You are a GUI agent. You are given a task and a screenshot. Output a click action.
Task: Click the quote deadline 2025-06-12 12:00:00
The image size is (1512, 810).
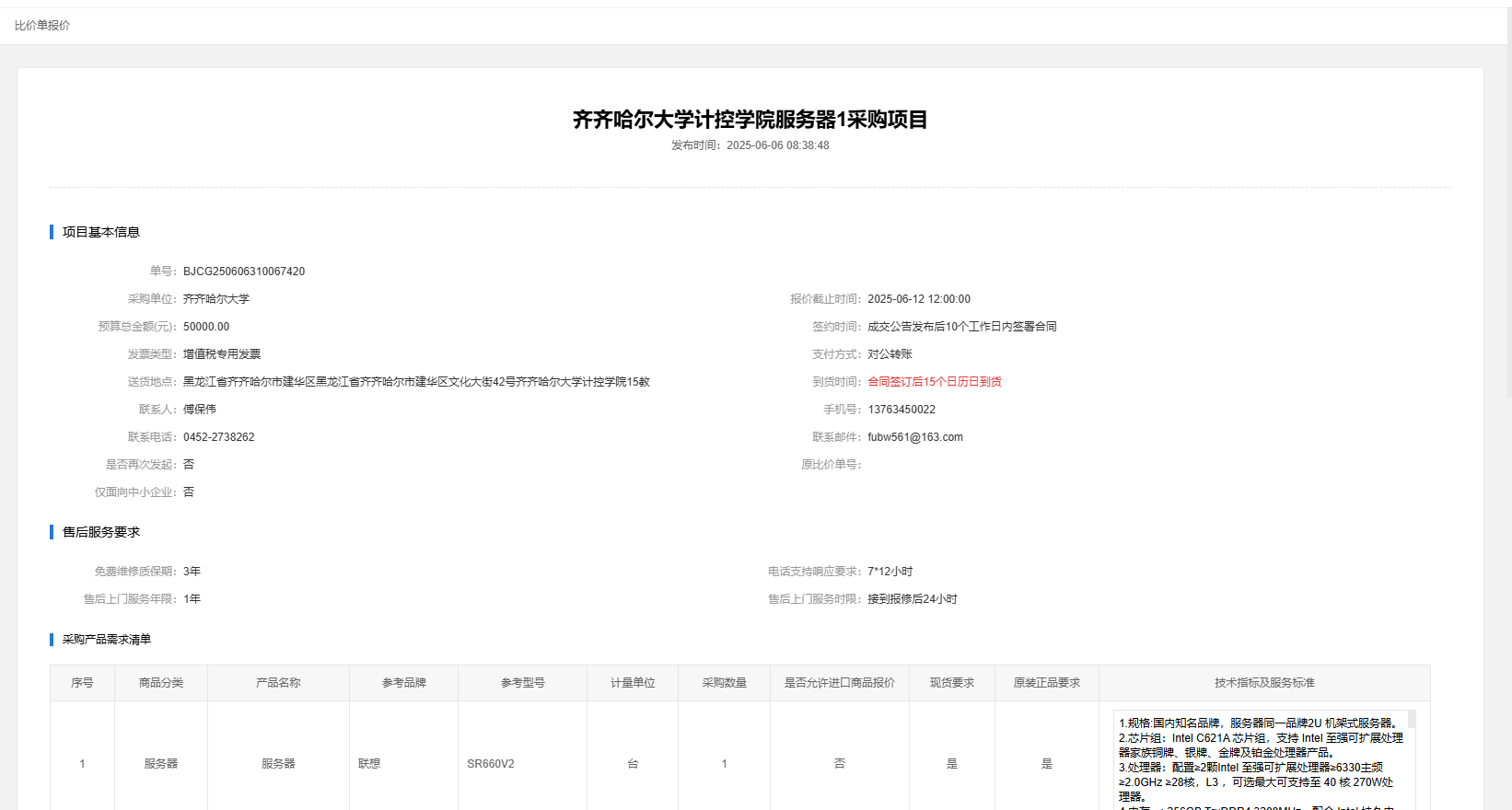918,299
